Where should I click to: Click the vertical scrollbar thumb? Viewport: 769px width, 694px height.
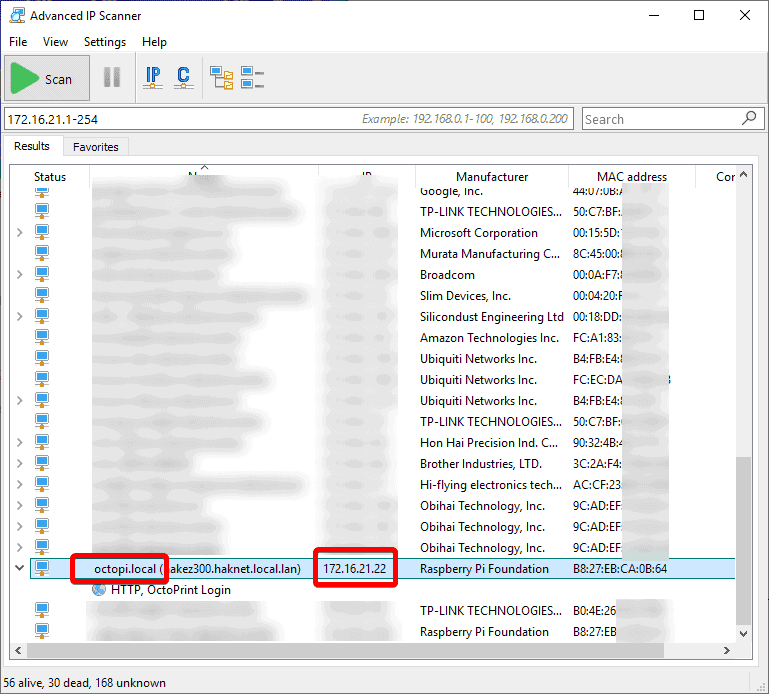(743, 541)
